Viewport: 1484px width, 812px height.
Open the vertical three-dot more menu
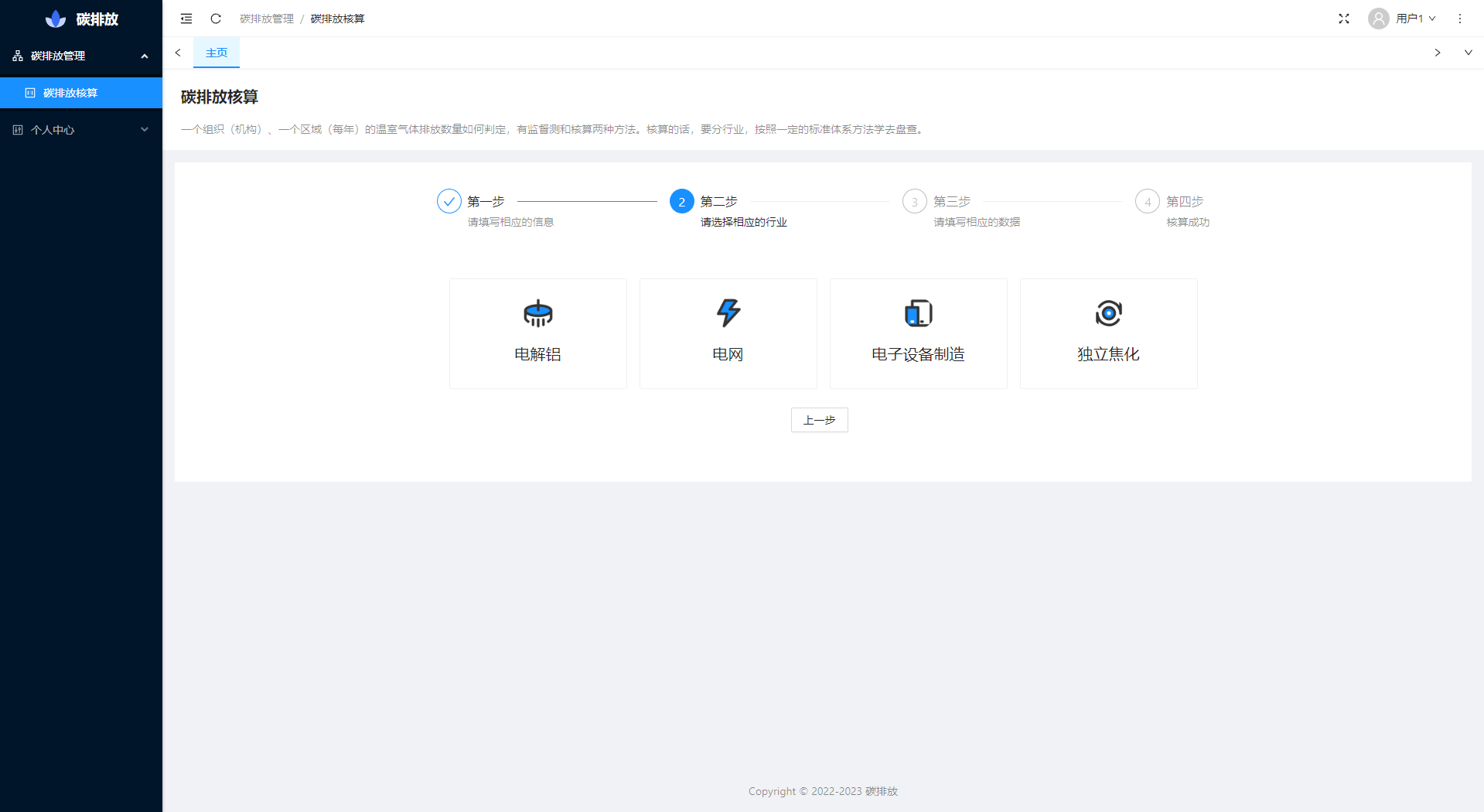1460,19
